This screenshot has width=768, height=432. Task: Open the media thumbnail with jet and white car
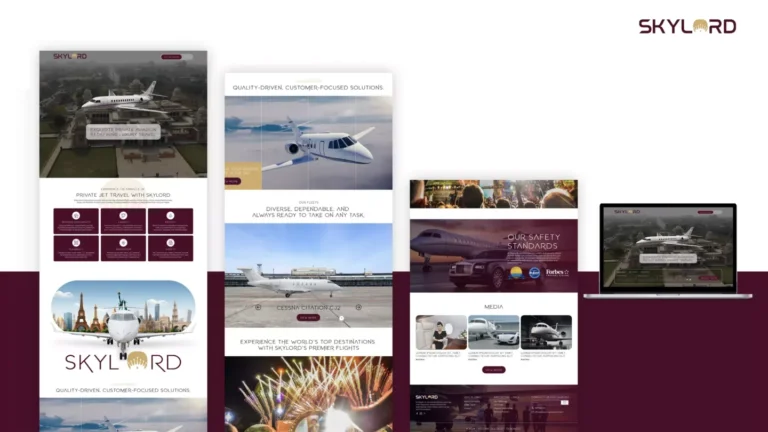pyautogui.click(x=494, y=332)
